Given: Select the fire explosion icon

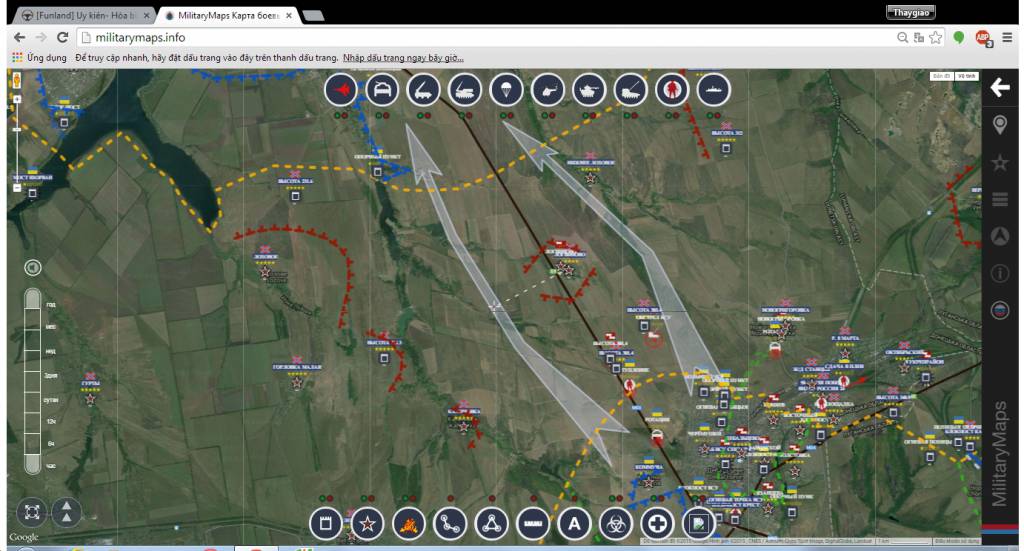Looking at the screenshot, I should [x=409, y=524].
